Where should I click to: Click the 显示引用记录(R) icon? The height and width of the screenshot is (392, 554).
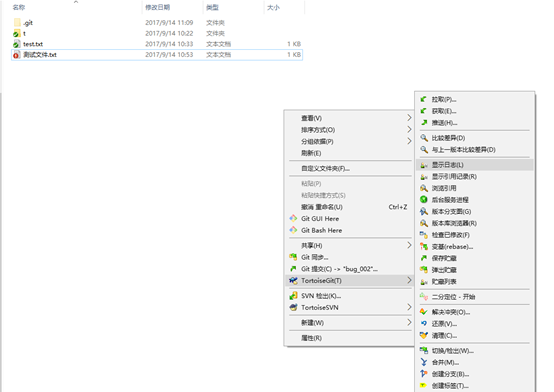[424, 176]
